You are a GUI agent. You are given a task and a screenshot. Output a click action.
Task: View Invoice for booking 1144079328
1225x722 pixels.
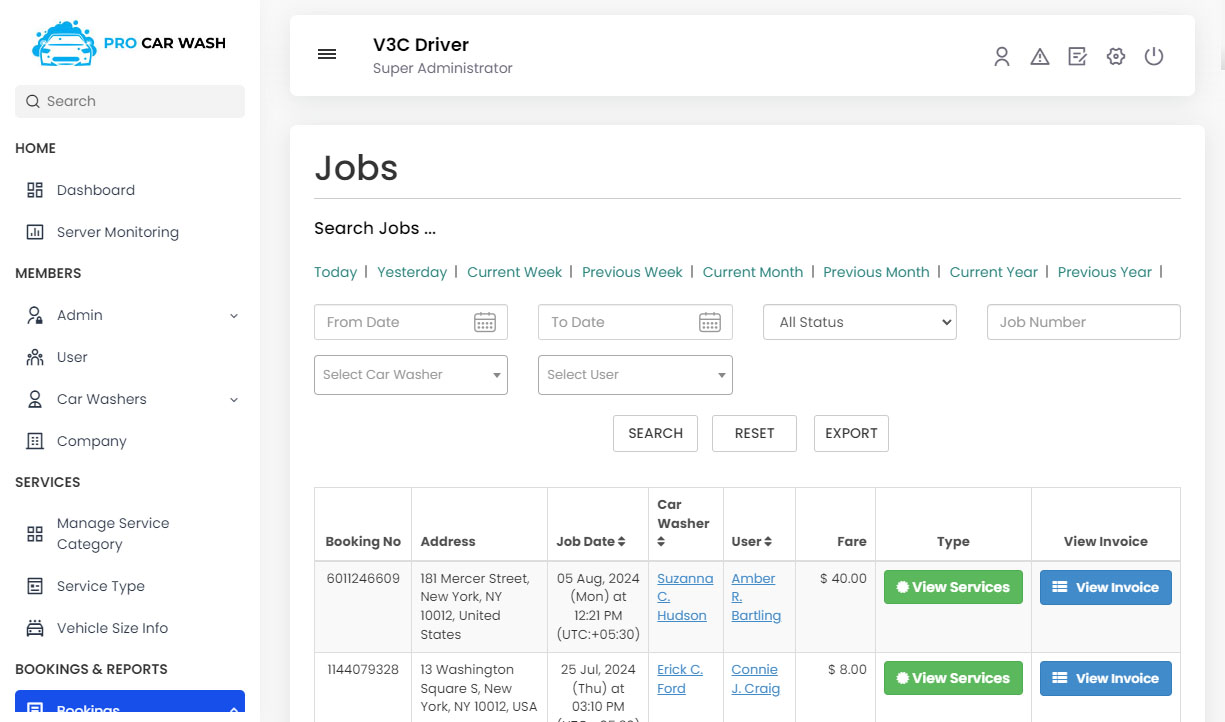point(1106,678)
